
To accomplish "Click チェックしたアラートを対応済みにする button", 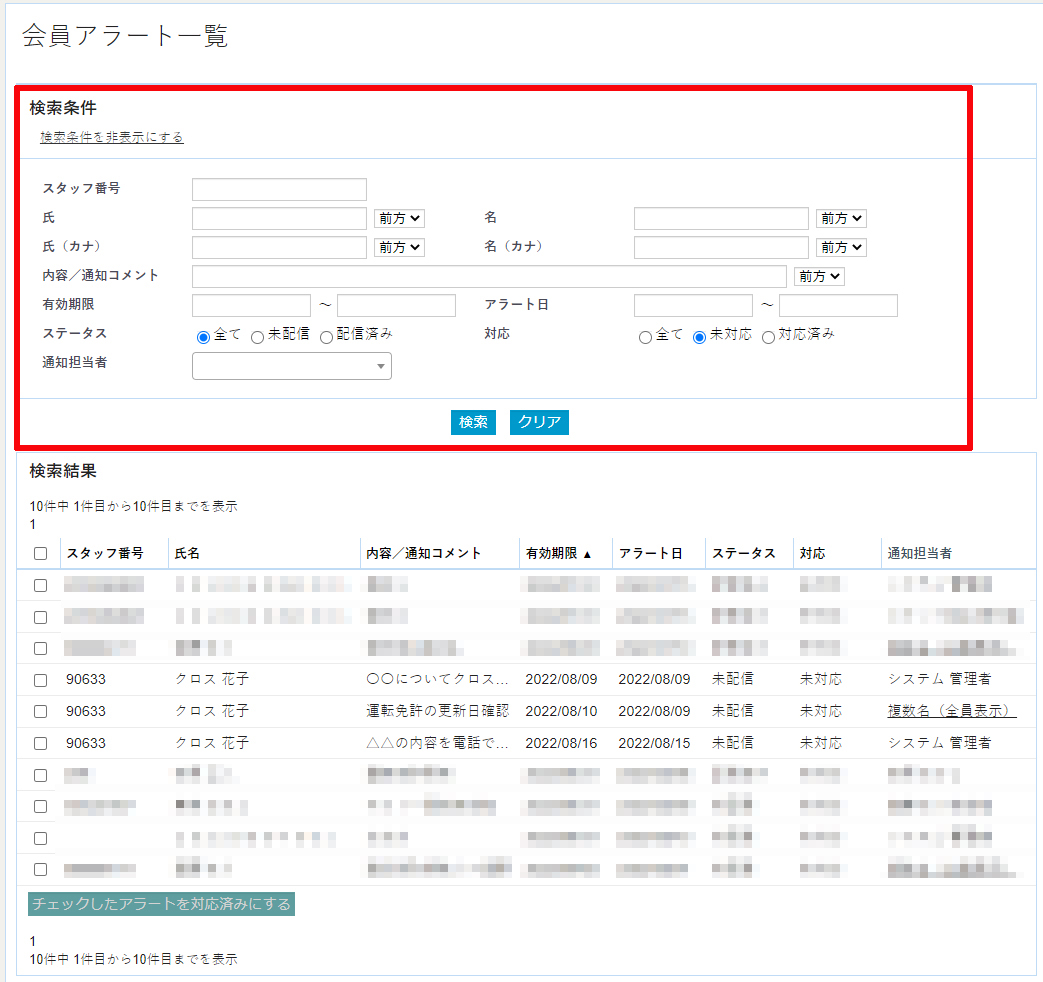I will click(x=162, y=903).
